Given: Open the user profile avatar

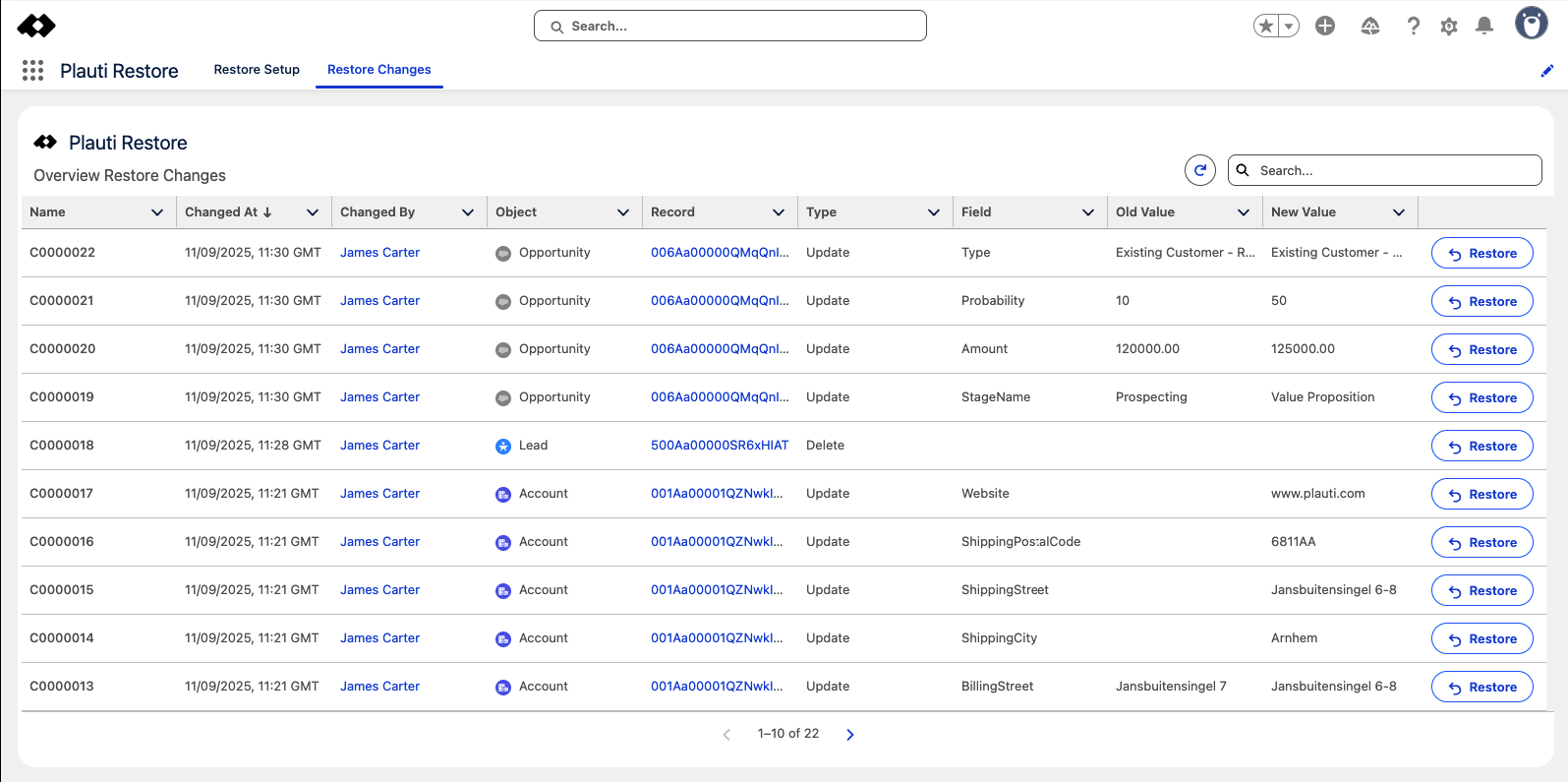Looking at the screenshot, I should click(1531, 24).
